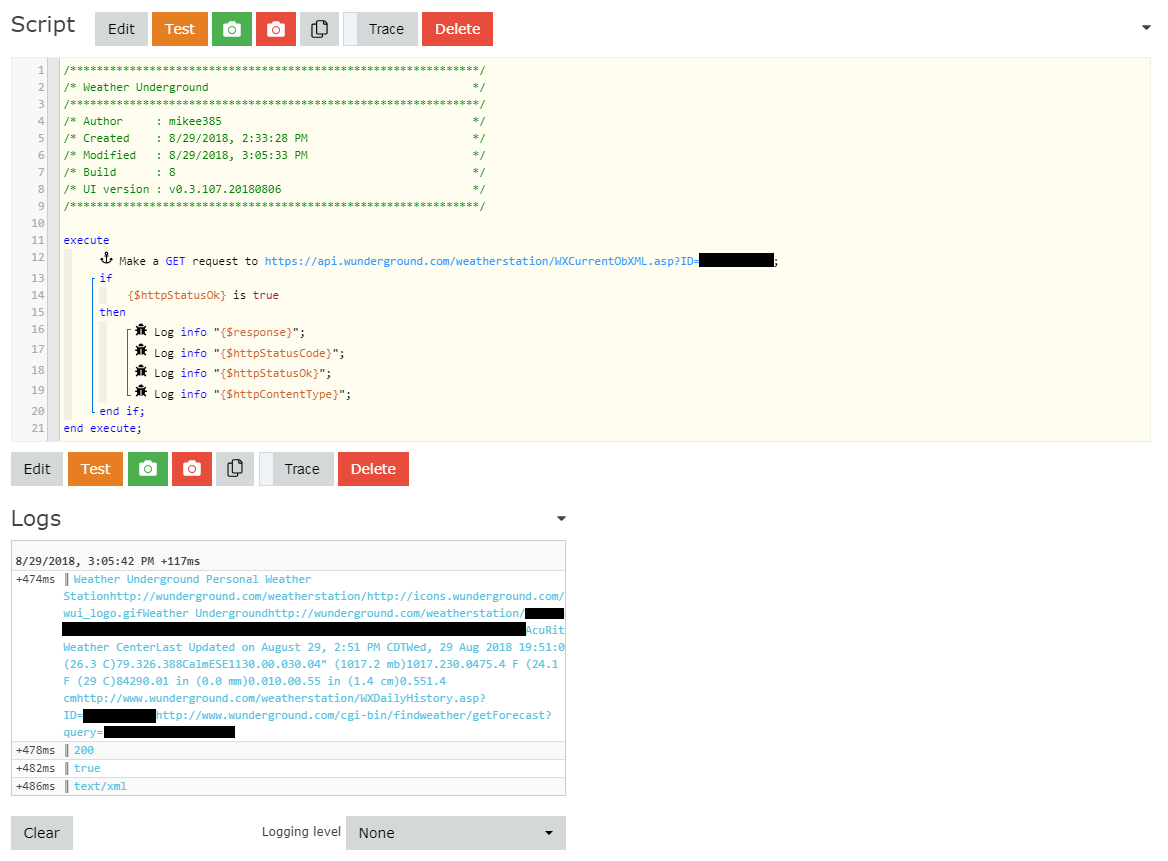Toggle Trace in the toolbar below the script

tap(296, 469)
